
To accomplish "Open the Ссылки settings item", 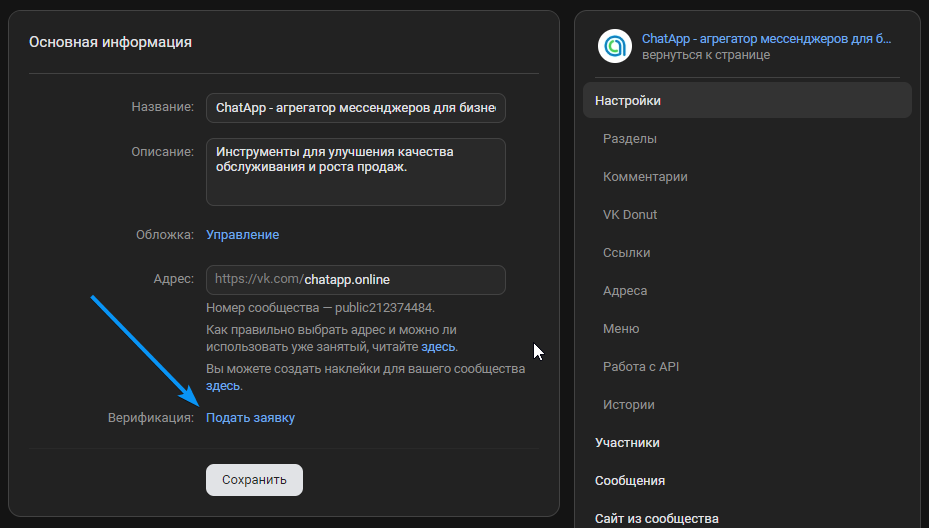I will click(x=626, y=252).
